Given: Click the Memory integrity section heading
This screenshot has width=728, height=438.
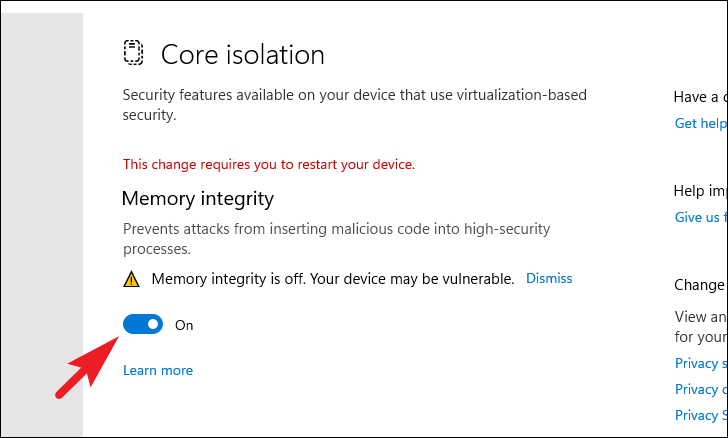Looking at the screenshot, I should pos(198,199).
